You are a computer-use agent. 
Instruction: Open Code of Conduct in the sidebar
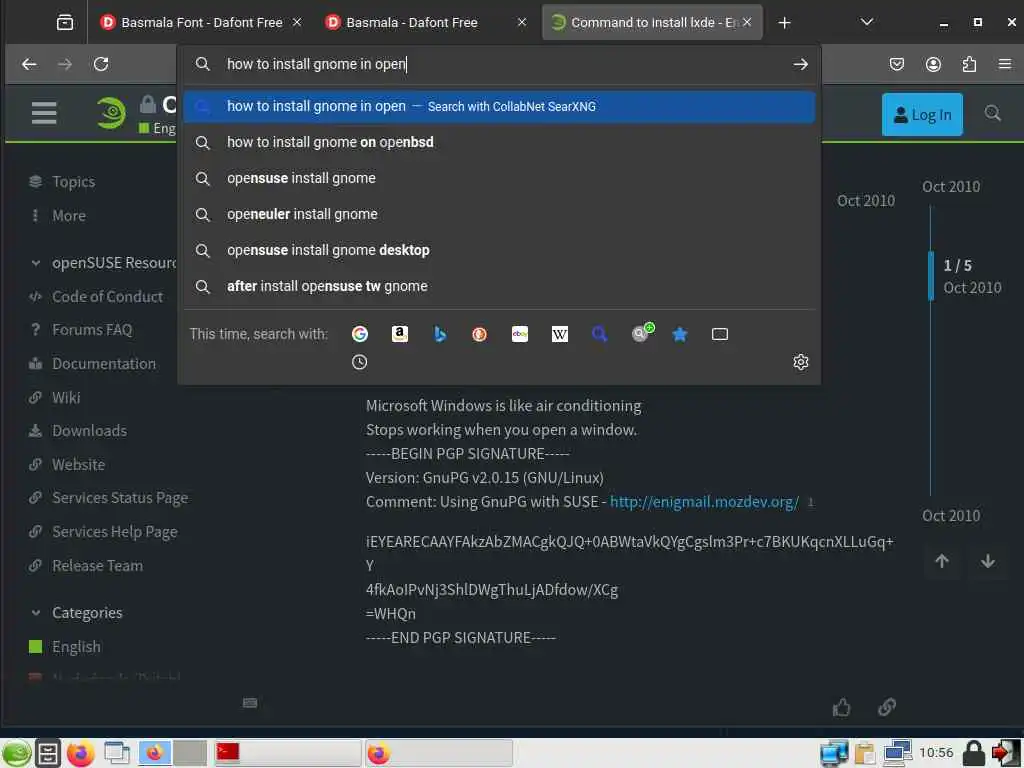(107, 296)
